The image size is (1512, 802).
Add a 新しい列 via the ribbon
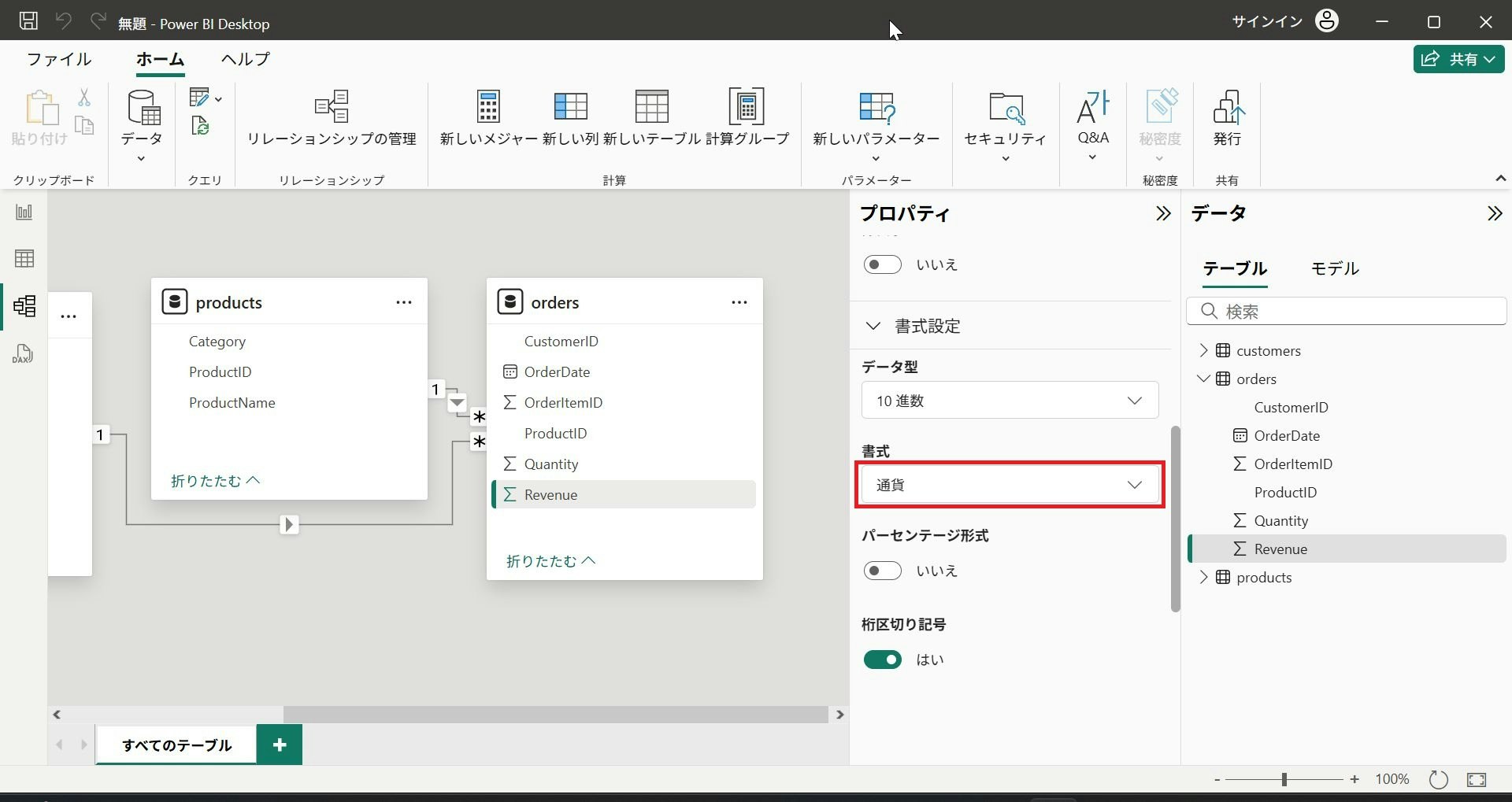[571, 118]
